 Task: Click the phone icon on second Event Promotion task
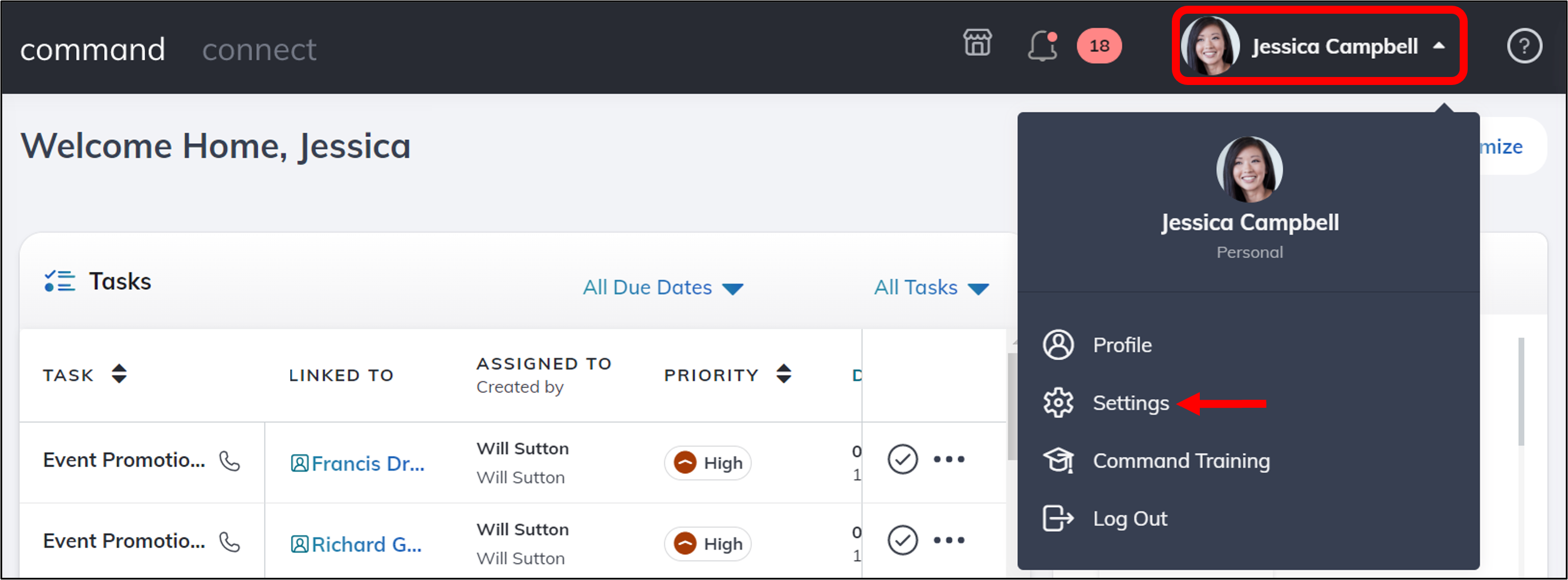click(x=230, y=542)
